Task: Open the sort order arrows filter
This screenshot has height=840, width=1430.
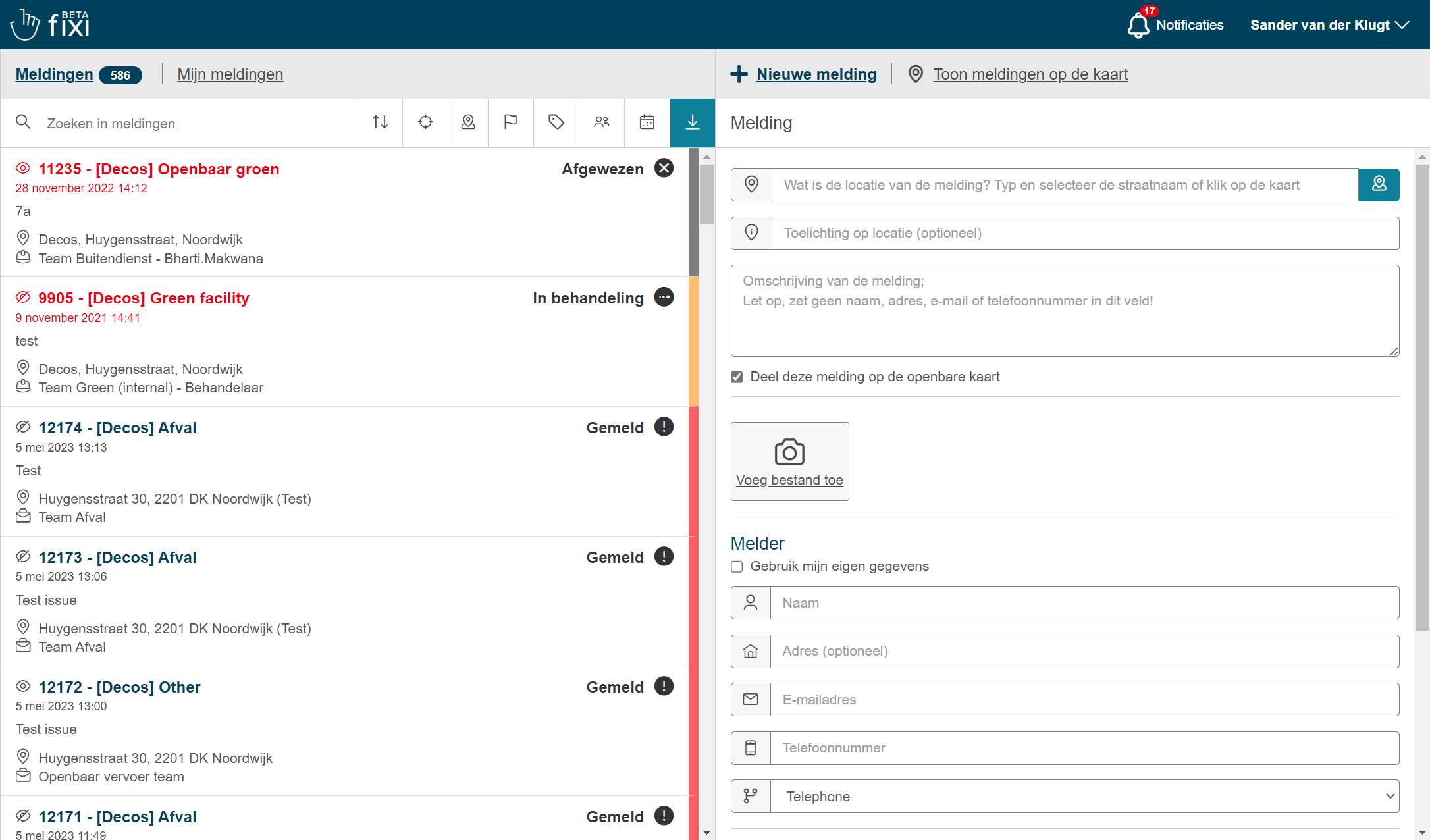Action: [380, 122]
